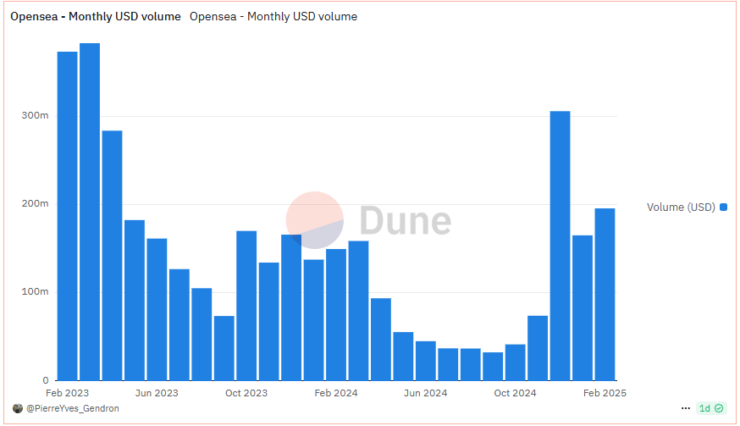Select the Jun 2024 bar

tap(426, 361)
